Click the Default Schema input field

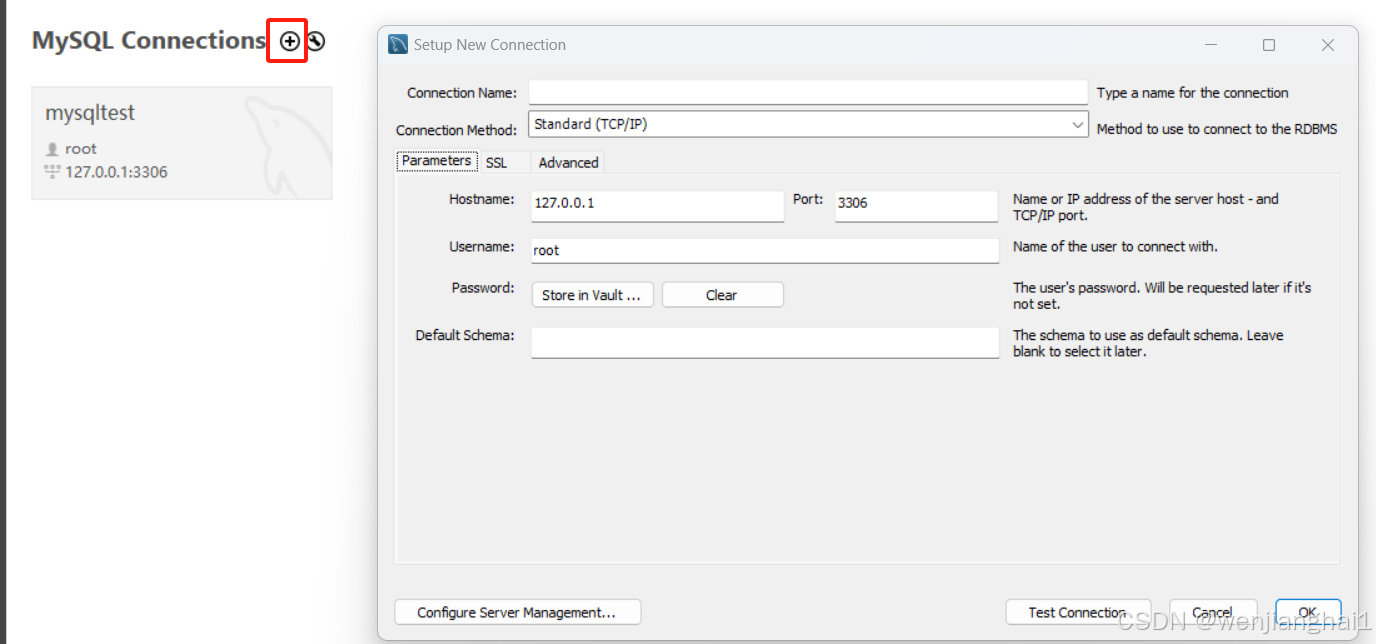click(x=764, y=342)
